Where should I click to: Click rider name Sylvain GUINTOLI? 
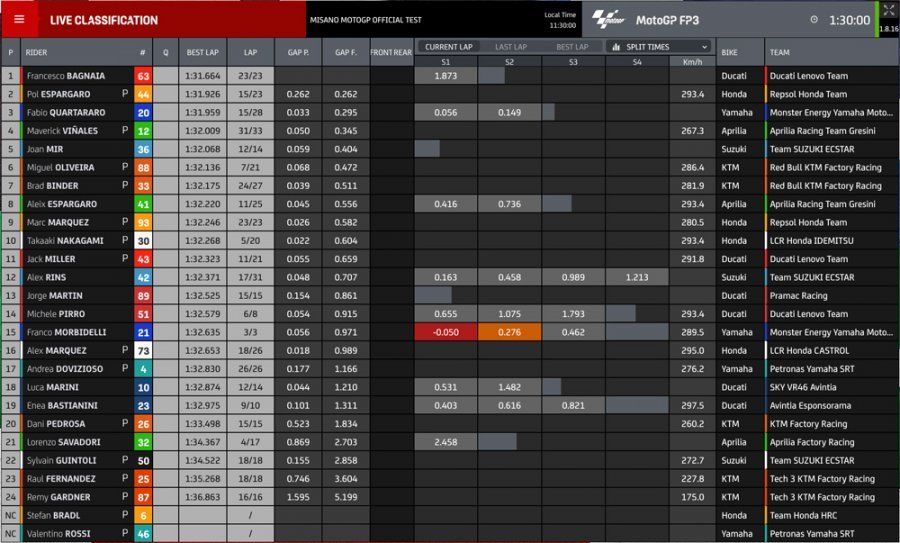[61, 460]
